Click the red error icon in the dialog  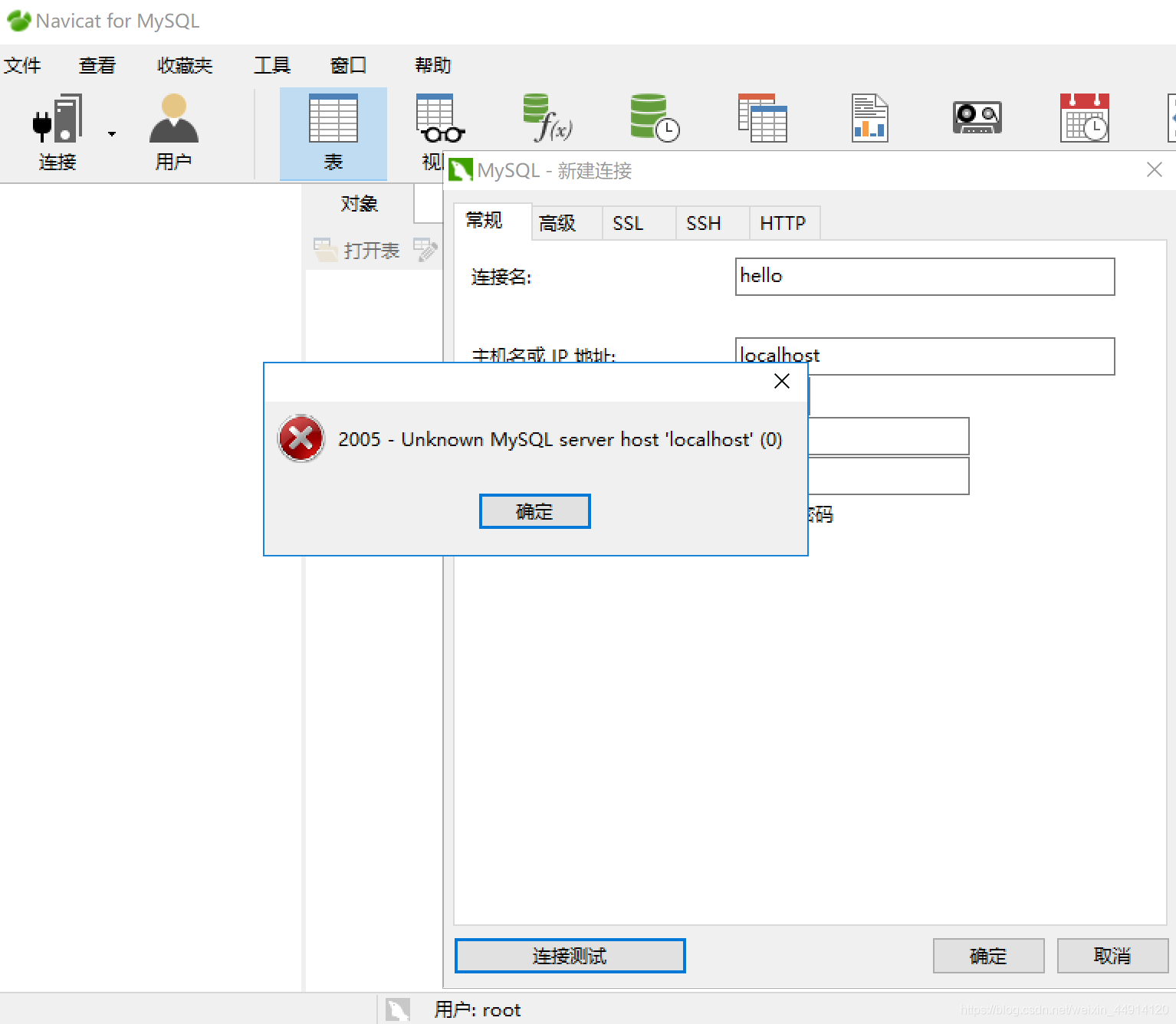coord(301,438)
